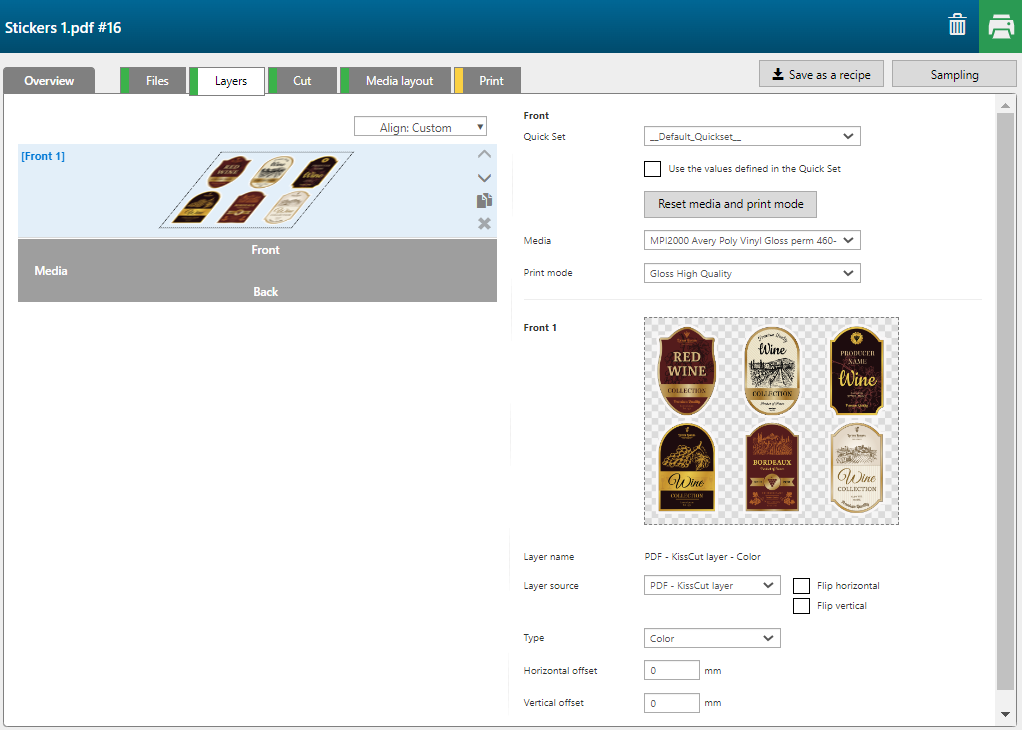
Task: Toggle the Flip horizontal checkbox
Action: 801,586
